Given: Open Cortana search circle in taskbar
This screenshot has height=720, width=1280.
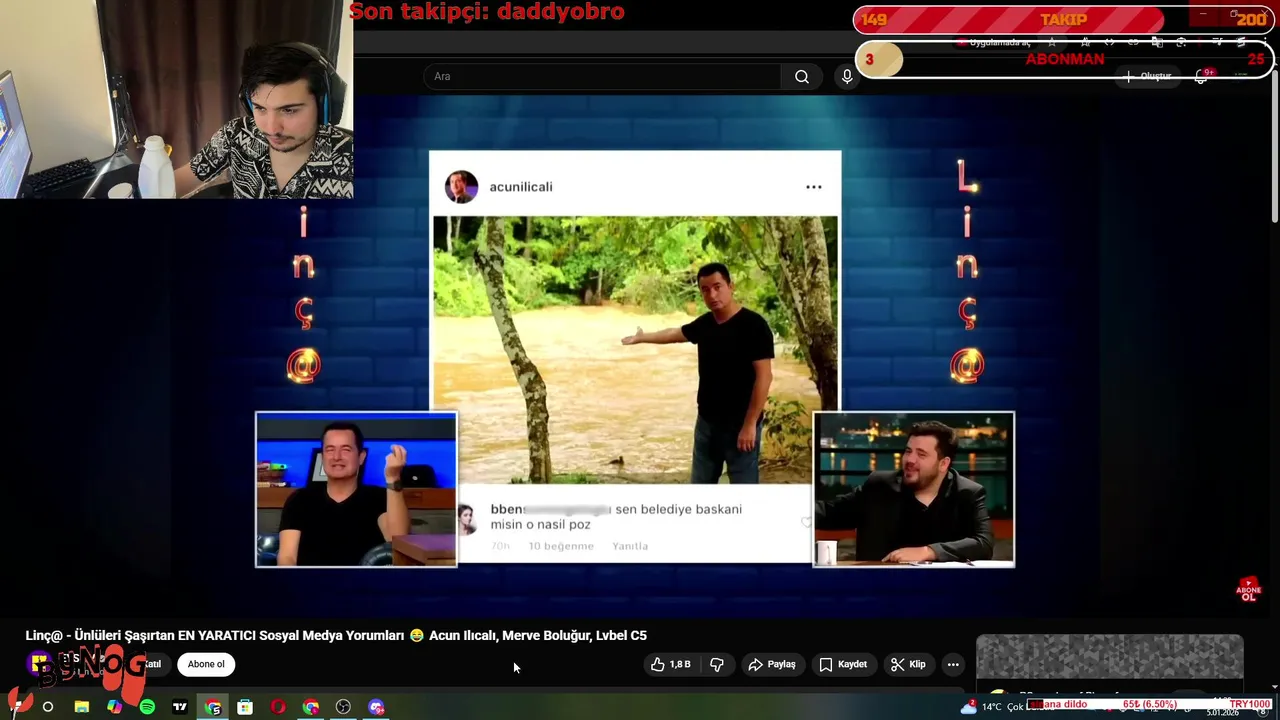Looking at the screenshot, I should pos(47,707).
